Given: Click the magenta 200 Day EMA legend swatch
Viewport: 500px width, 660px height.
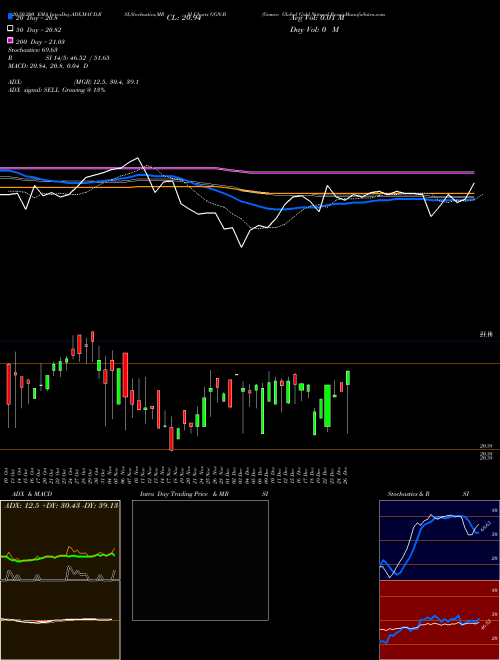Looking at the screenshot, I should tap(10, 40).
